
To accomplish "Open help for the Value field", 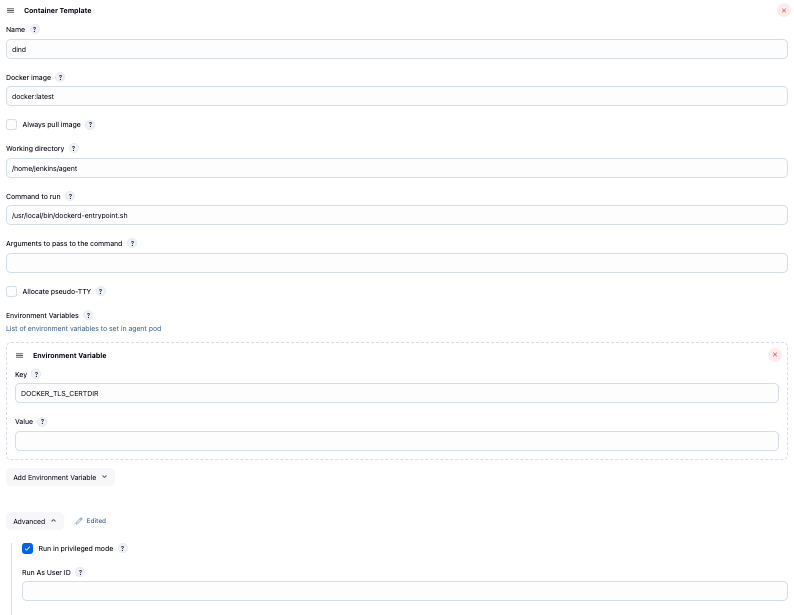I will click(x=42, y=422).
